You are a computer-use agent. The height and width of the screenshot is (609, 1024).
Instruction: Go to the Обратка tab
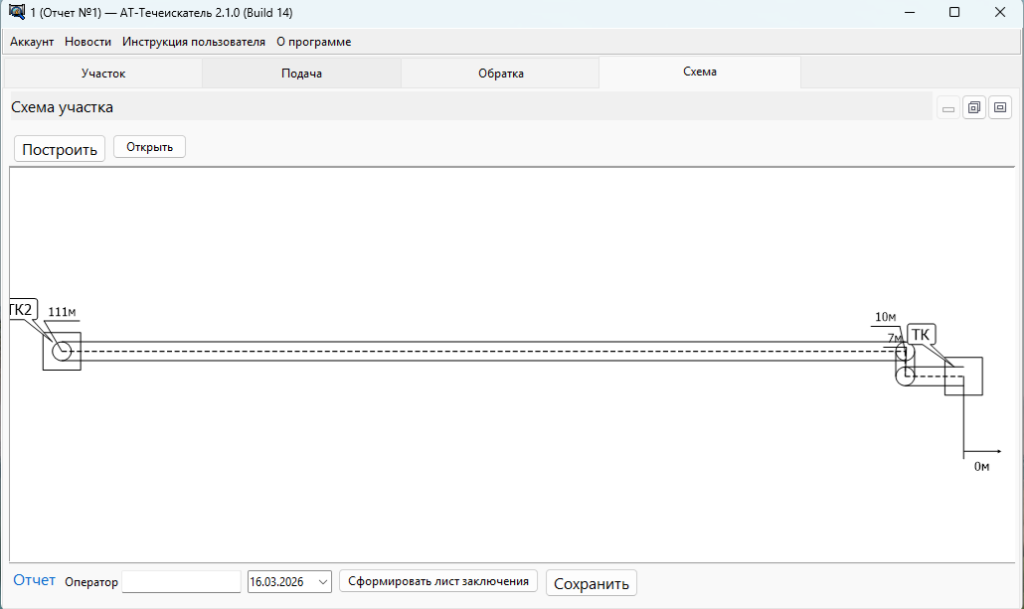click(500, 73)
